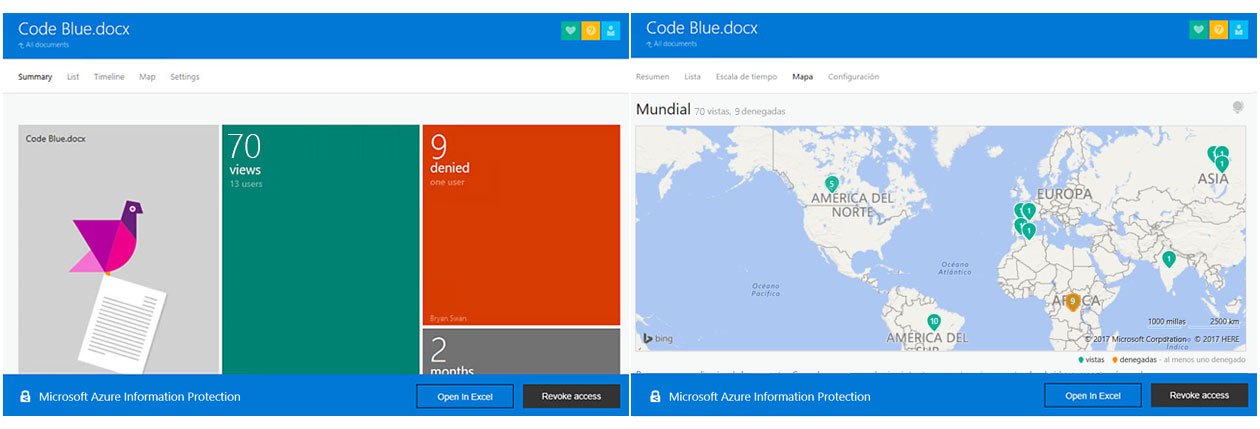Select the green pin marked 5 in North America
The width and height of the screenshot is (1260, 429).
(x=831, y=184)
